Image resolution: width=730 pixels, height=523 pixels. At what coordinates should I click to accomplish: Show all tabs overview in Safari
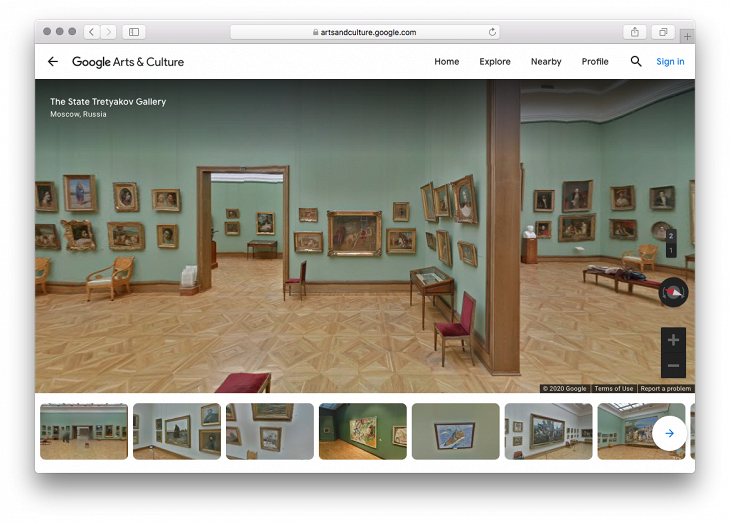tap(662, 32)
